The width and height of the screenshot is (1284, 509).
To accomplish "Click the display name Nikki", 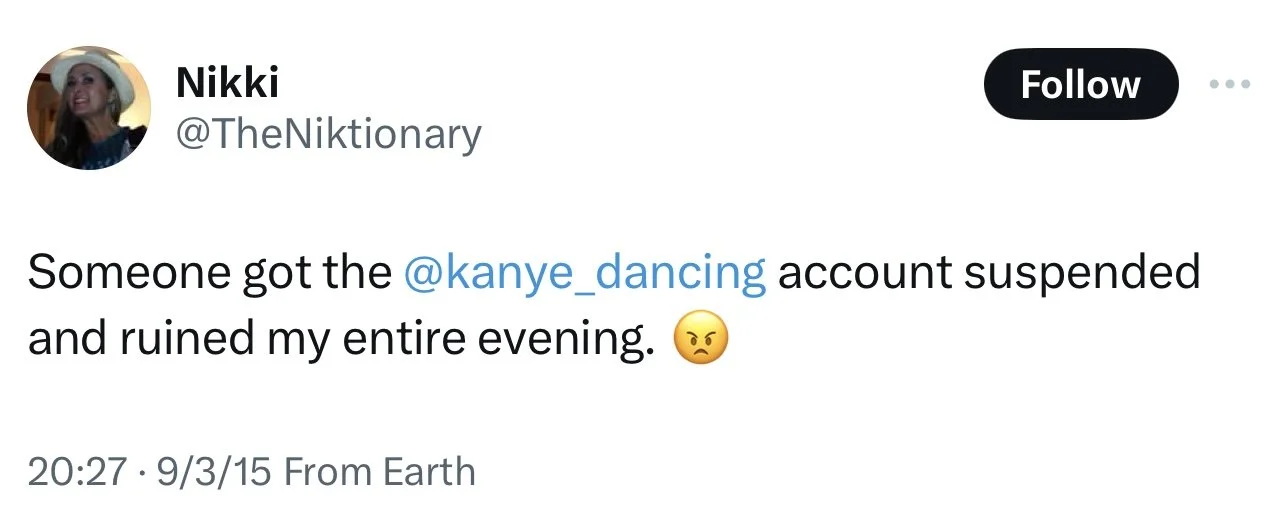I will 226,84.
